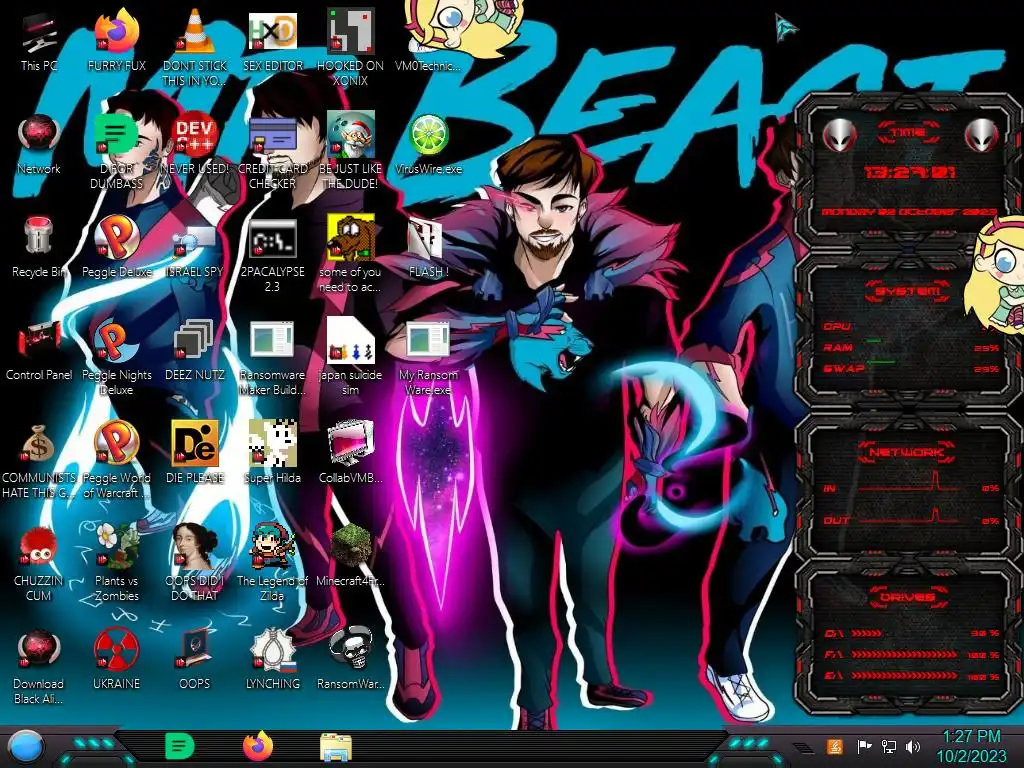Open the DEEZ NUTZ stacked windows shortcut

195,350
